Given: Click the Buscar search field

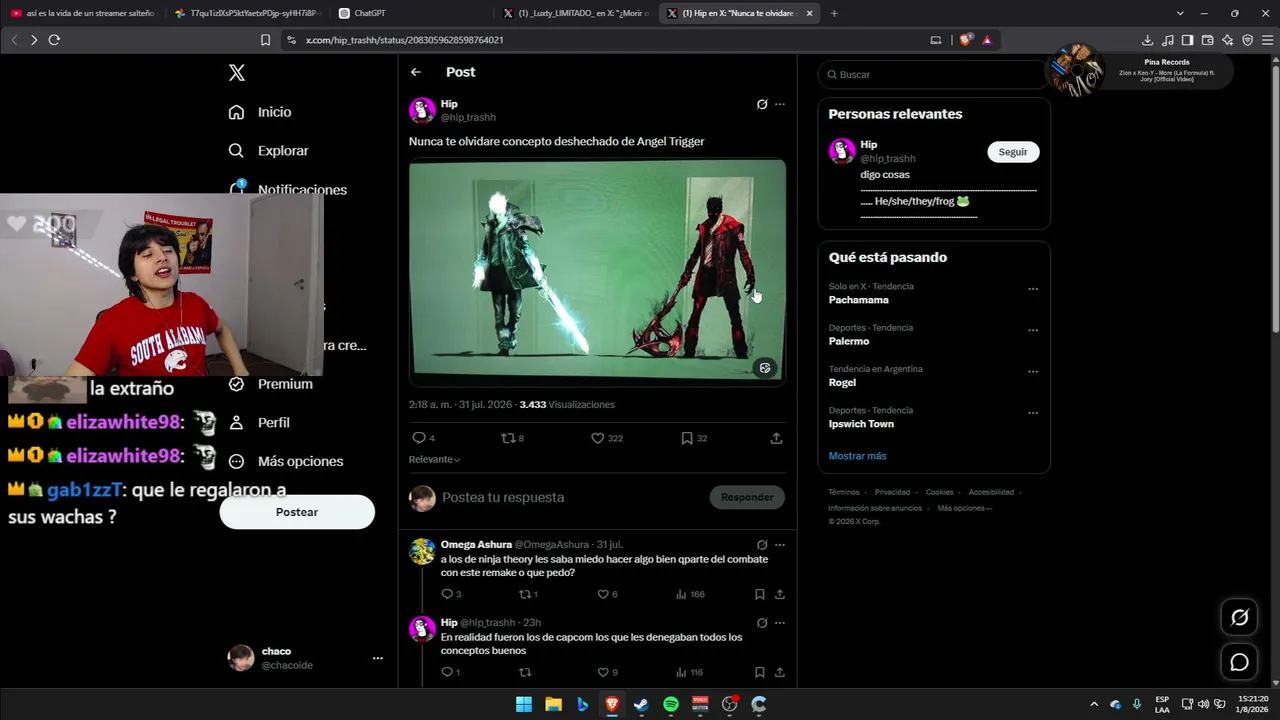Looking at the screenshot, I should [933, 74].
